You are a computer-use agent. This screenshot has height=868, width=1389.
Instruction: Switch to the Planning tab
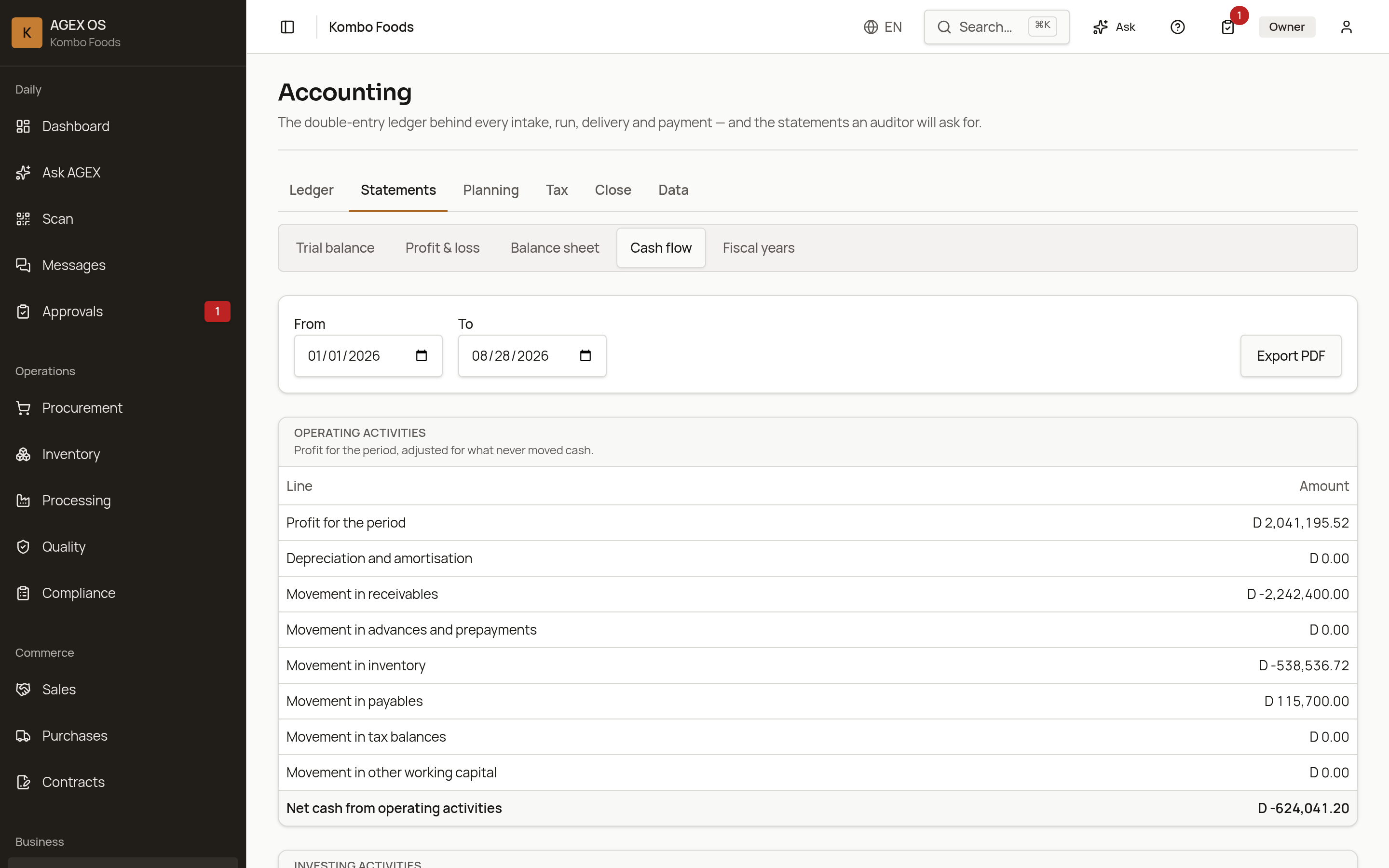[x=491, y=190]
